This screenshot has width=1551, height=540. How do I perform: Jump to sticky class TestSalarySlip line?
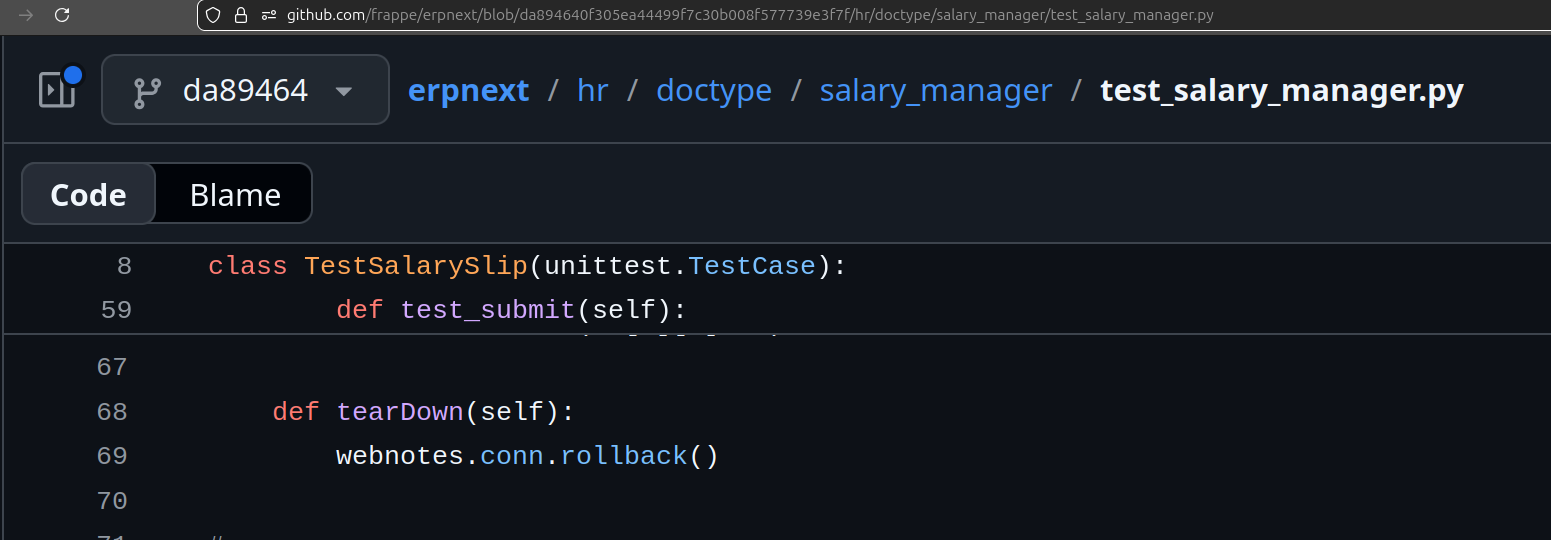(527, 266)
